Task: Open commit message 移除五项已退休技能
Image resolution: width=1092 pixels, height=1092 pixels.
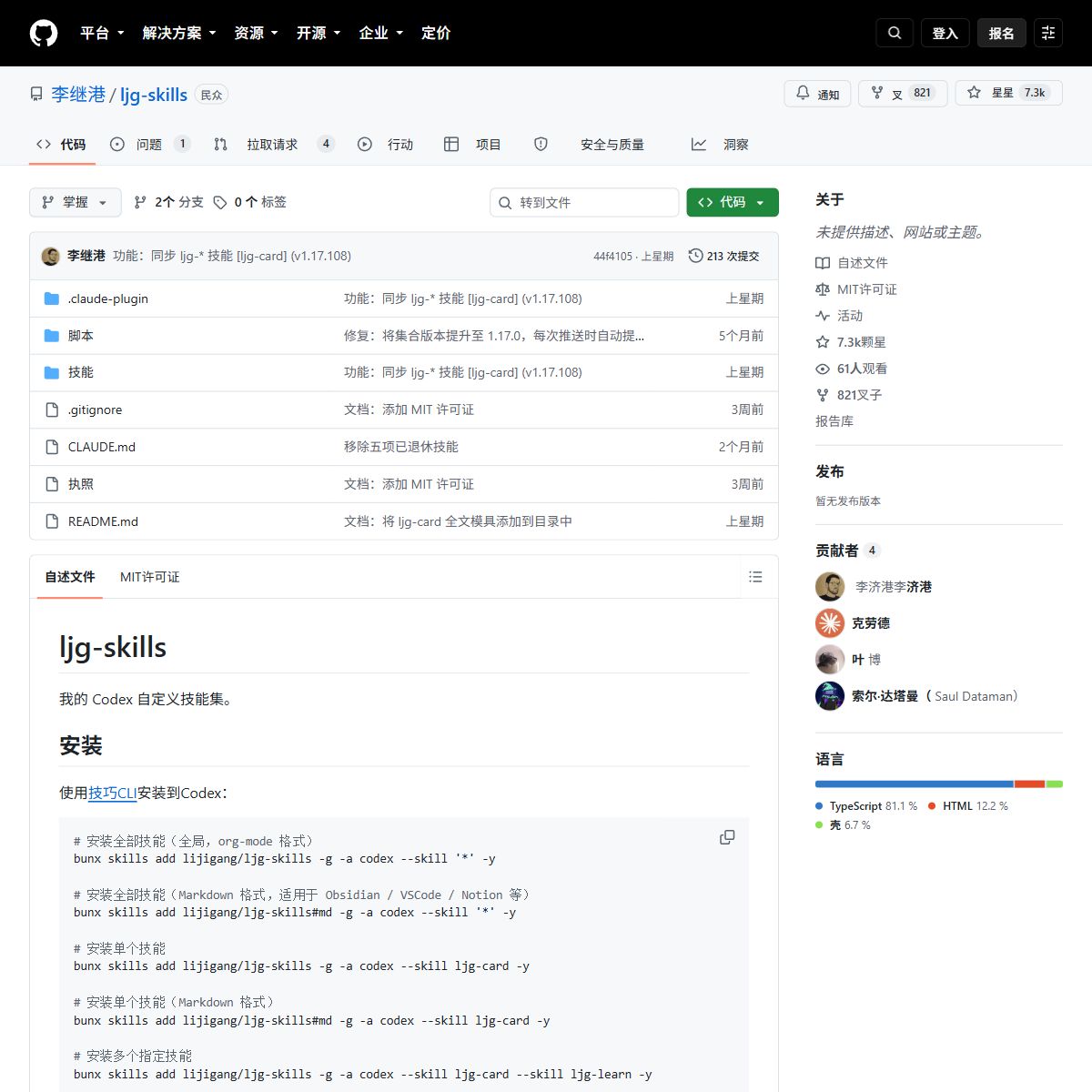Action: 401,447
